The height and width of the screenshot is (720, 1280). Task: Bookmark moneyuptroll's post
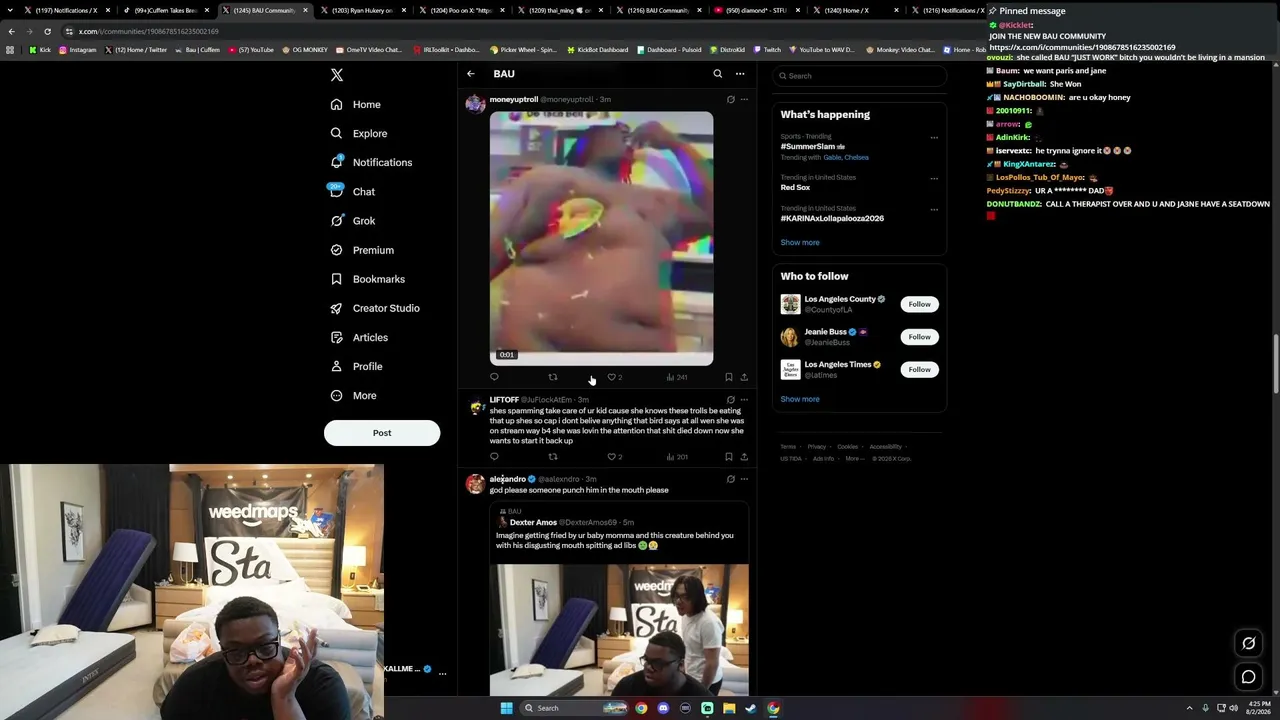pos(729,377)
